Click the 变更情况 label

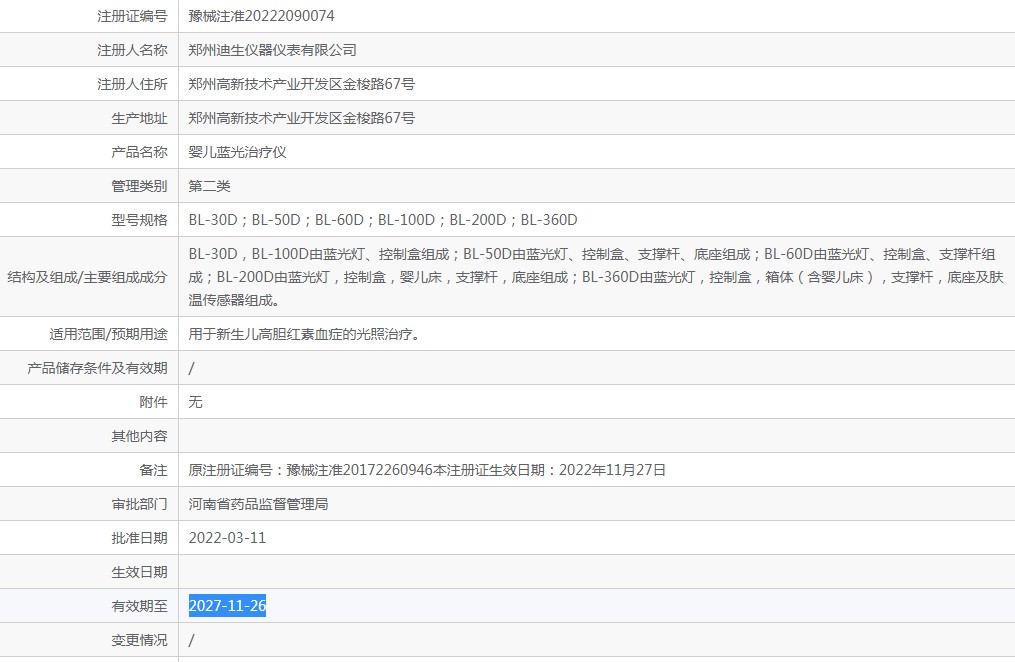click(139, 640)
